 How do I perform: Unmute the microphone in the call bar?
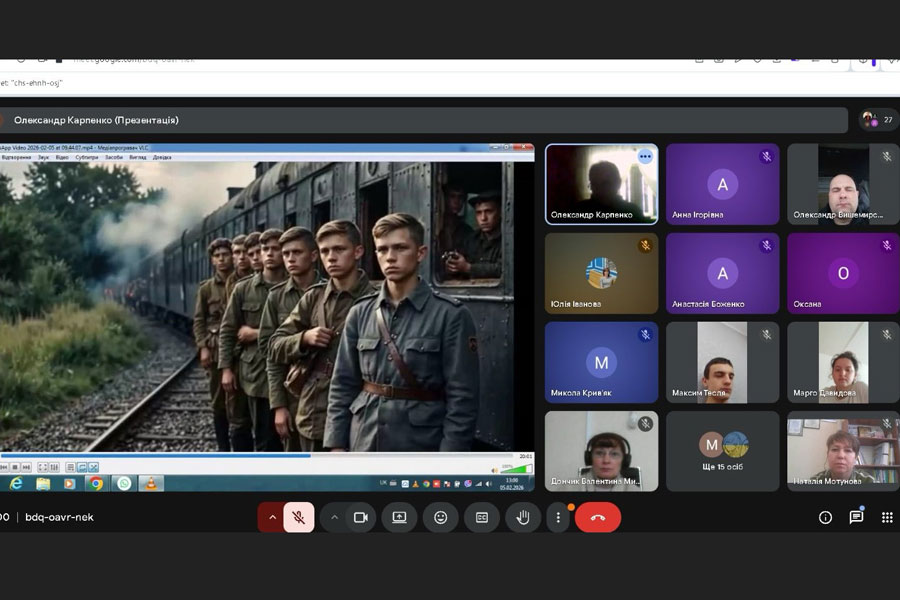tap(298, 517)
